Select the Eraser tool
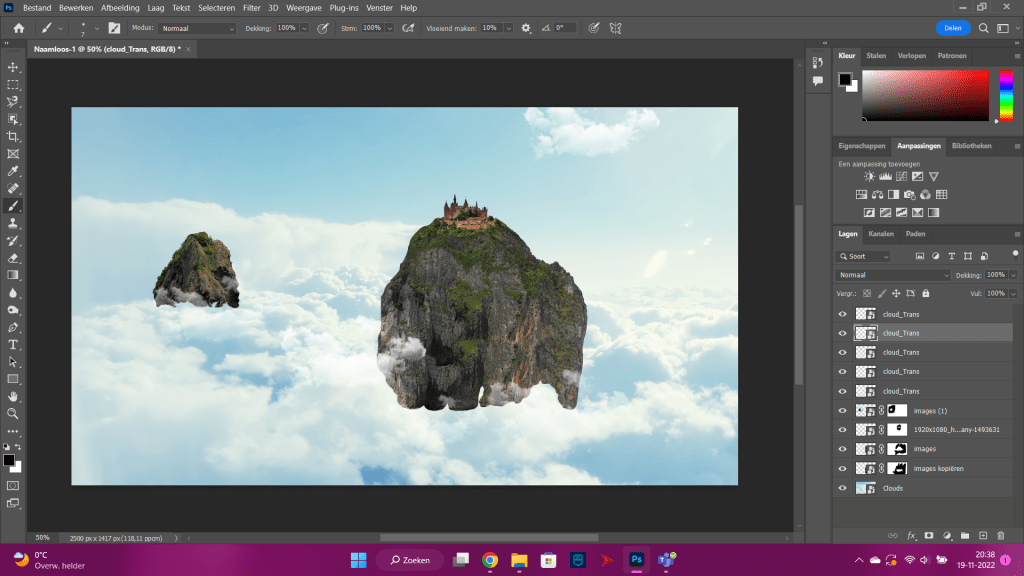This screenshot has height=576, width=1024. point(13,257)
